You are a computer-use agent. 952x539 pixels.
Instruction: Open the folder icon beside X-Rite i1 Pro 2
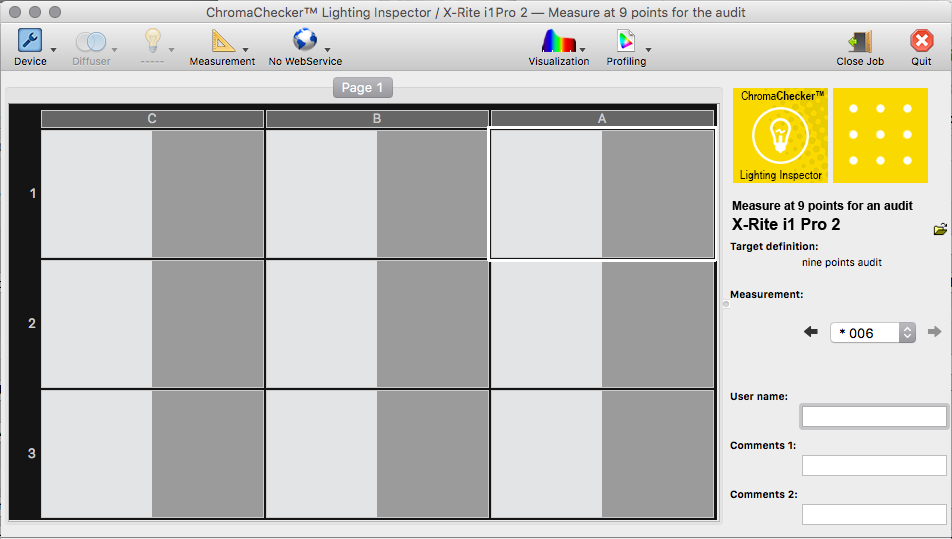pyautogui.click(x=940, y=229)
